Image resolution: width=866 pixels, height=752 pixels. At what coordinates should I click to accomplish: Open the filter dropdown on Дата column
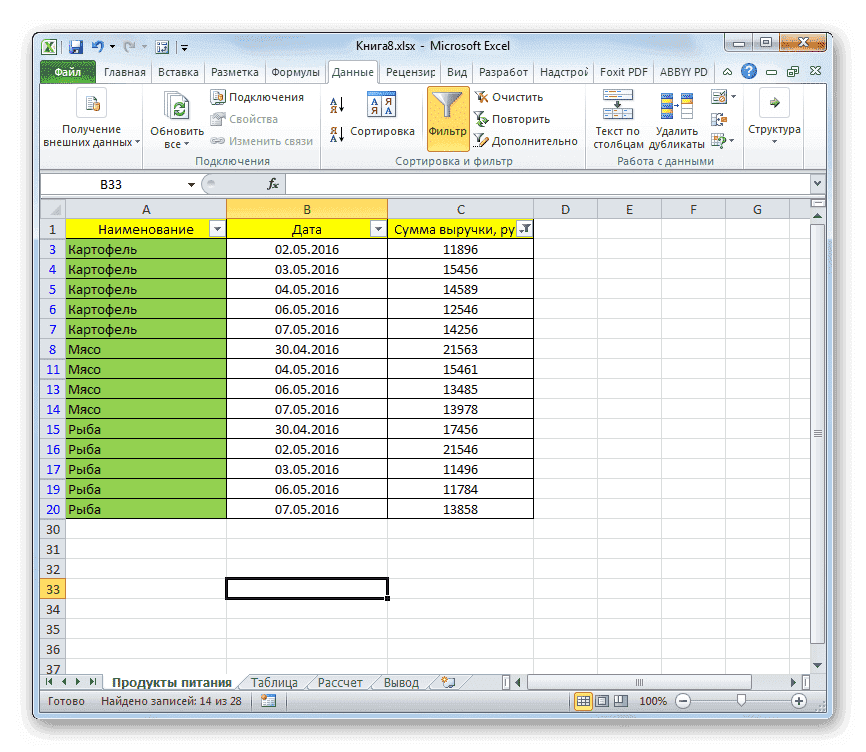(x=377, y=229)
